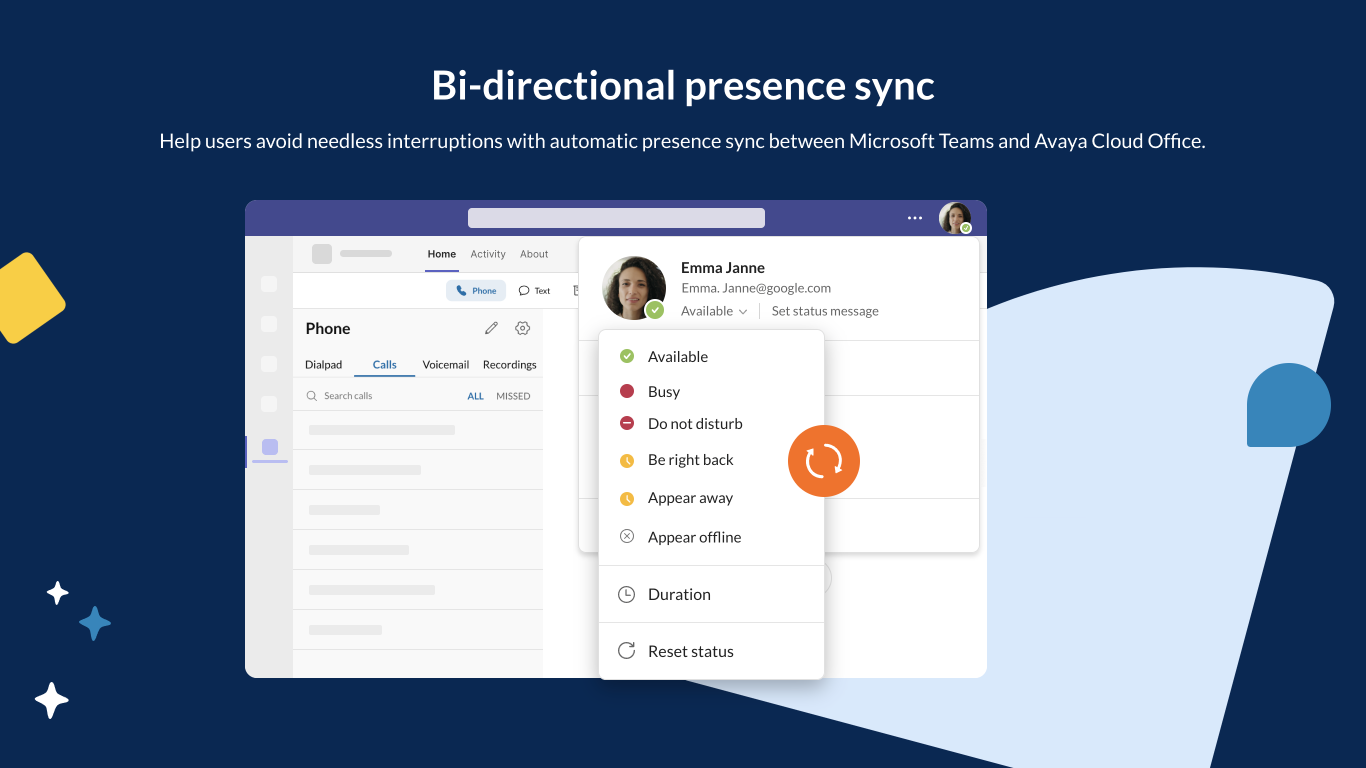Click the pencil compose icon beside Phone

click(491, 328)
